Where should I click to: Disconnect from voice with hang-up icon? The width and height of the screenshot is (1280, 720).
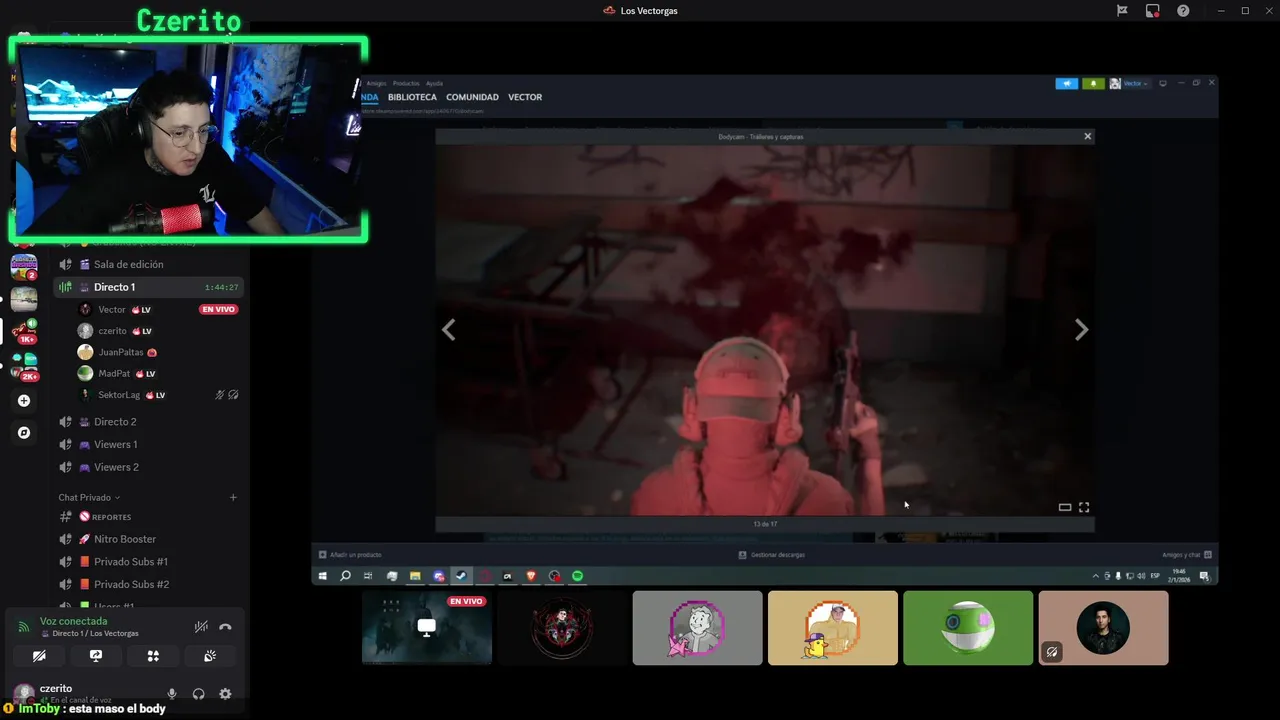pyautogui.click(x=225, y=627)
